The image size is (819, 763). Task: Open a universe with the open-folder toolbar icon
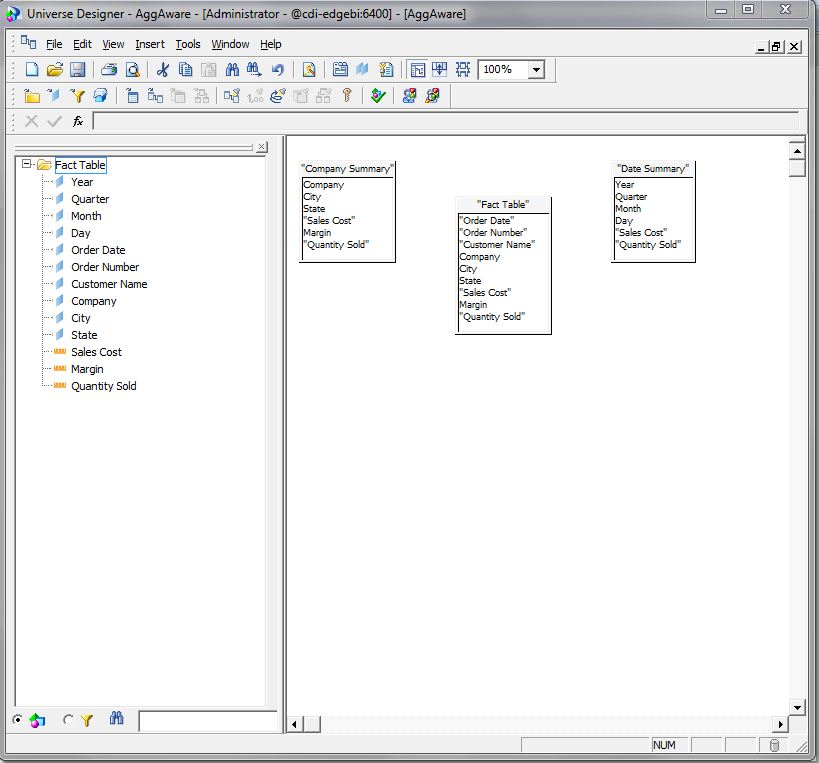click(54, 69)
